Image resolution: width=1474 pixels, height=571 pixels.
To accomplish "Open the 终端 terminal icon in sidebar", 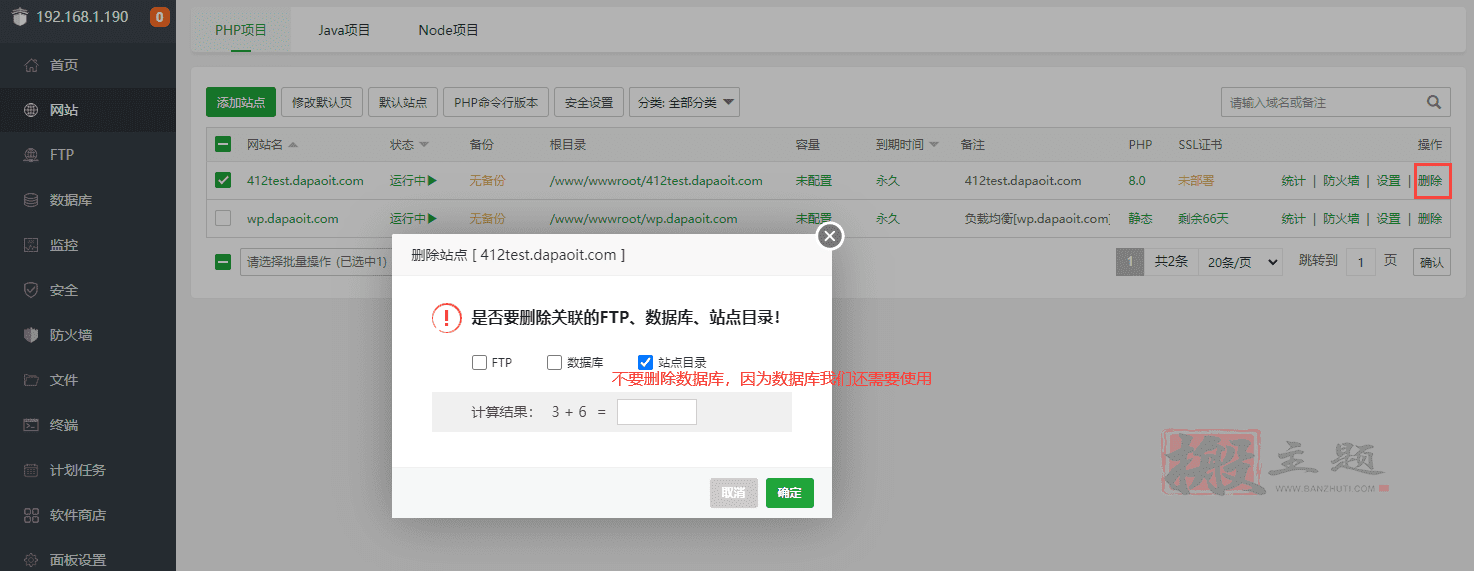I will [x=31, y=425].
